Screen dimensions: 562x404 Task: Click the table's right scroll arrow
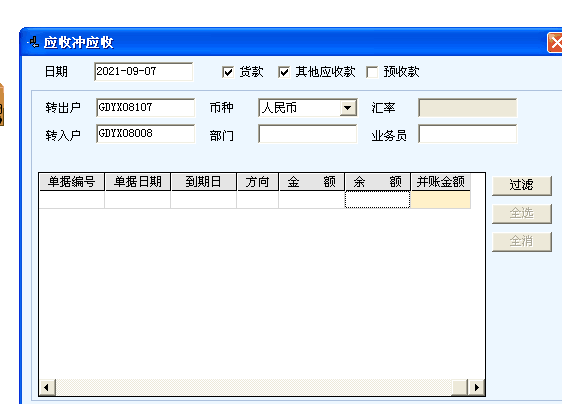[x=476, y=387]
